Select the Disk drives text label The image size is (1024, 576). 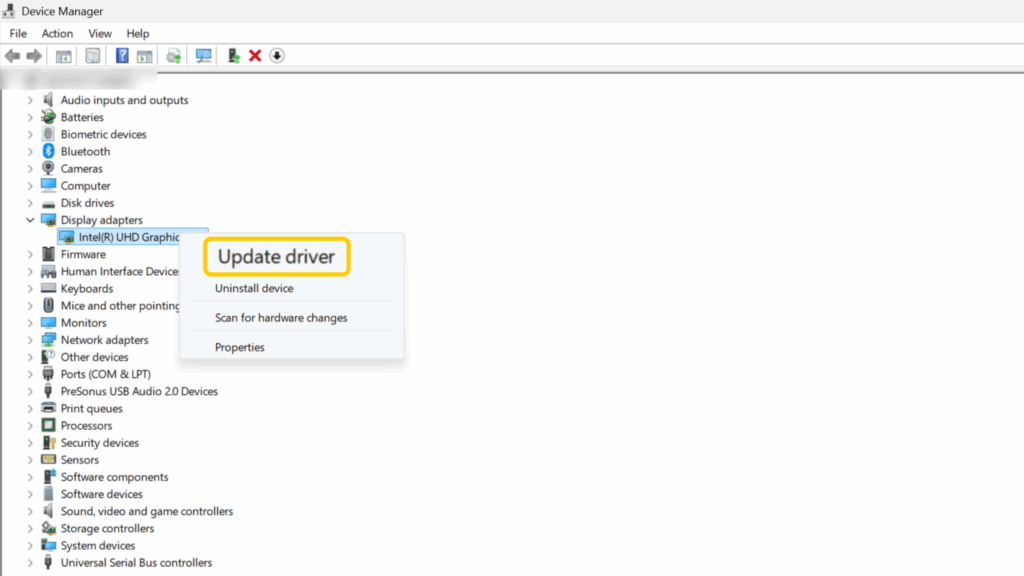pos(88,203)
